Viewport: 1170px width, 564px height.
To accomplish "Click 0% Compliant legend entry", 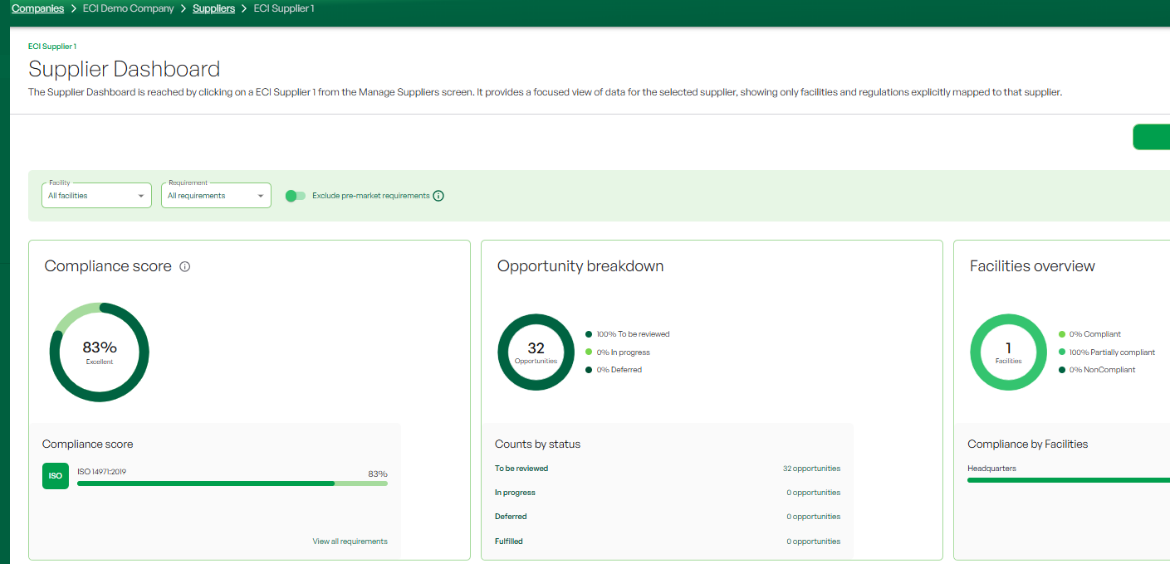I will click(1089, 335).
